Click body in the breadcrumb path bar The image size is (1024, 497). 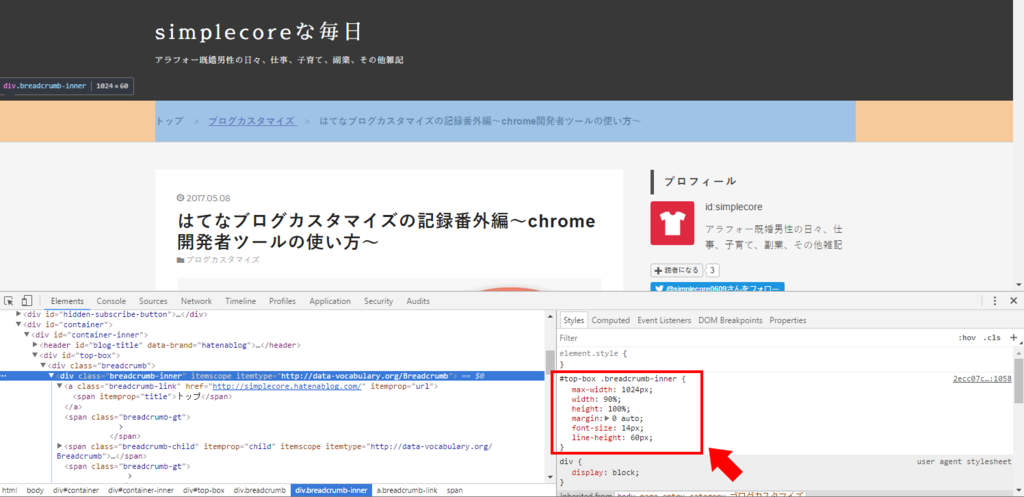[x=35, y=490]
